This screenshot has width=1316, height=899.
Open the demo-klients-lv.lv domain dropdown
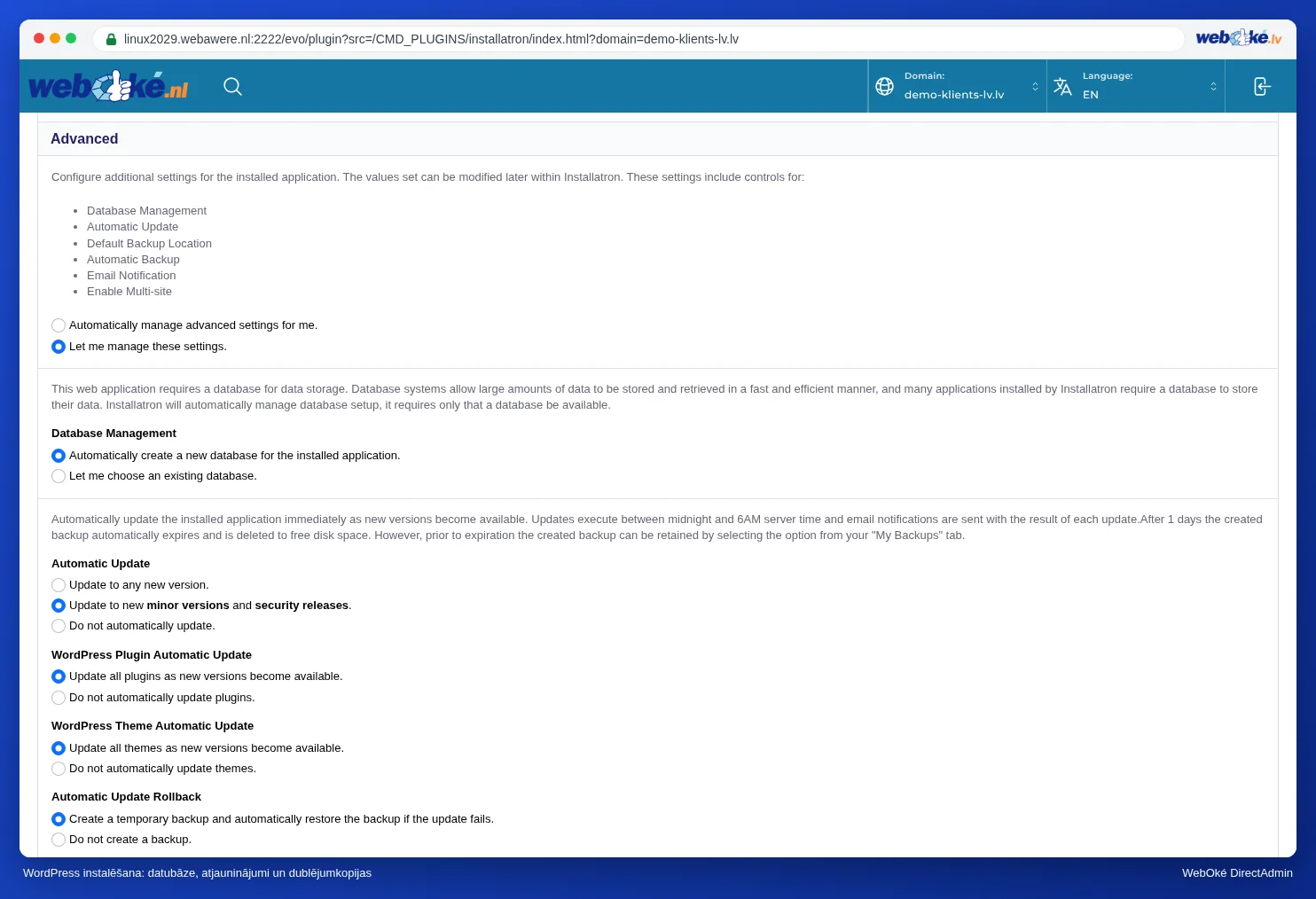pyautogui.click(x=958, y=86)
